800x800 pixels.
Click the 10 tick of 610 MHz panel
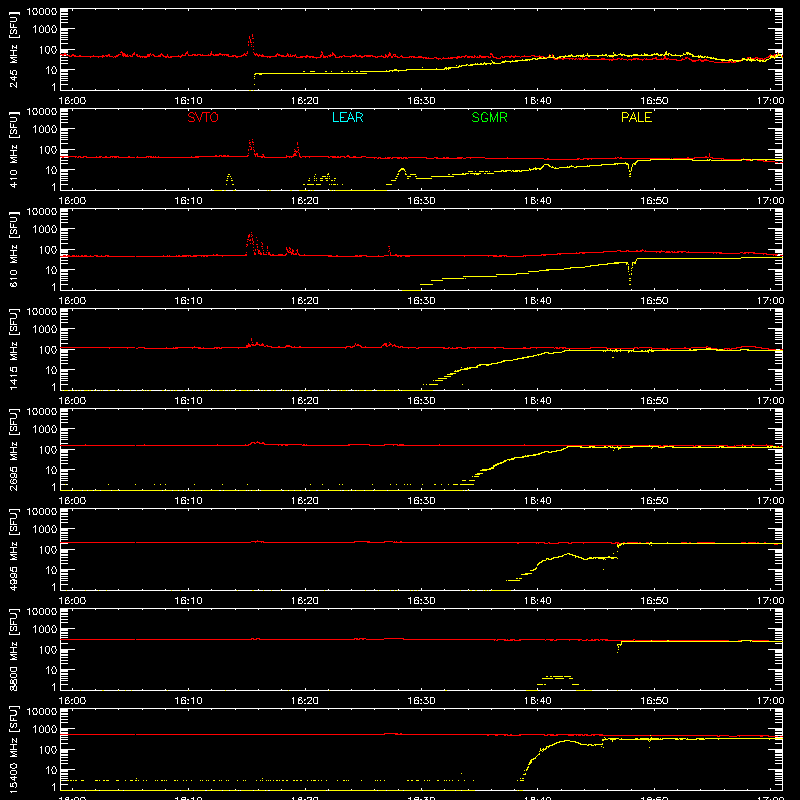click(x=51, y=270)
